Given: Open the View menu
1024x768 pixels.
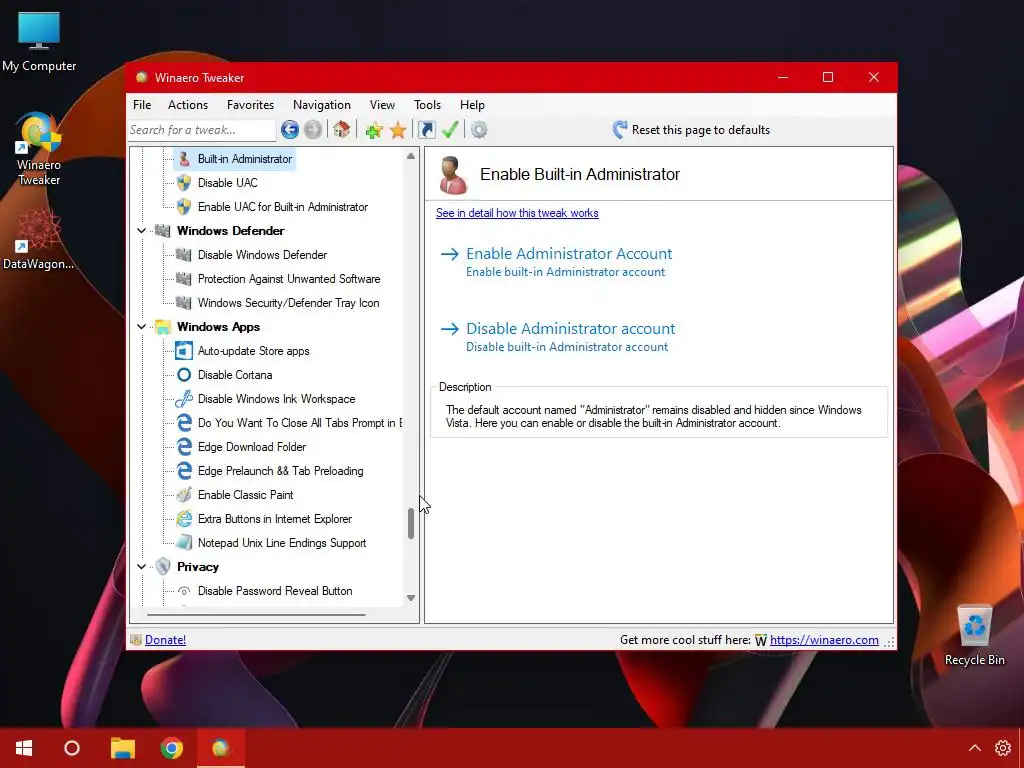Looking at the screenshot, I should pos(382,105).
